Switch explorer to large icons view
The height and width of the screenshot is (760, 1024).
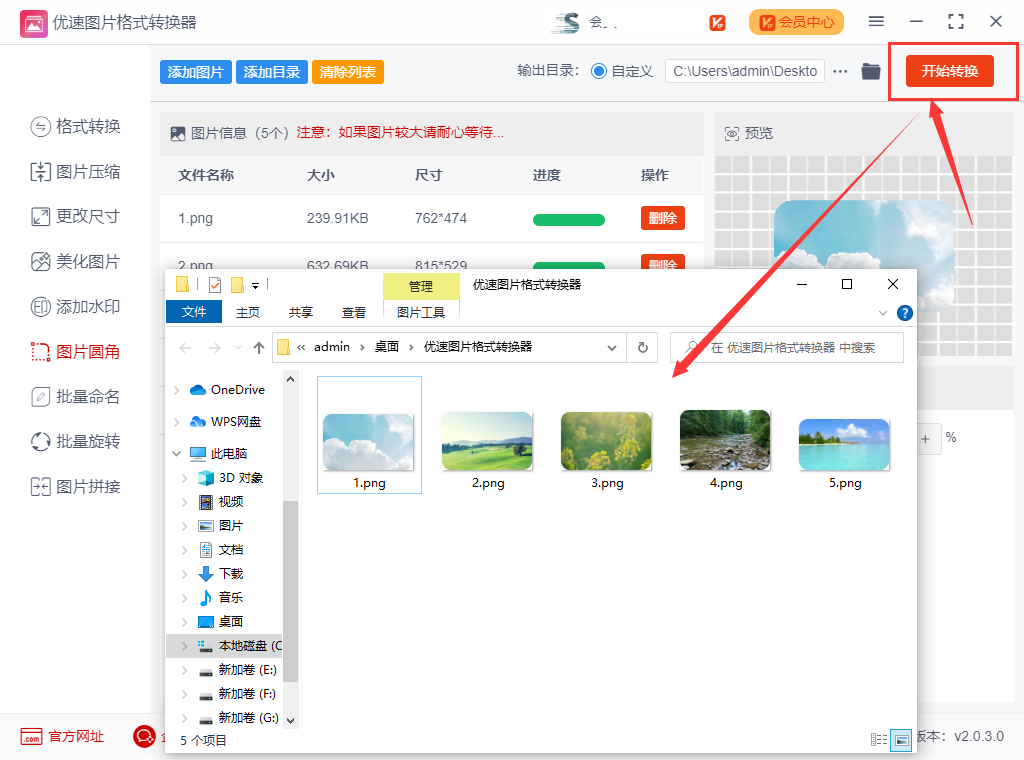pyautogui.click(x=901, y=740)
